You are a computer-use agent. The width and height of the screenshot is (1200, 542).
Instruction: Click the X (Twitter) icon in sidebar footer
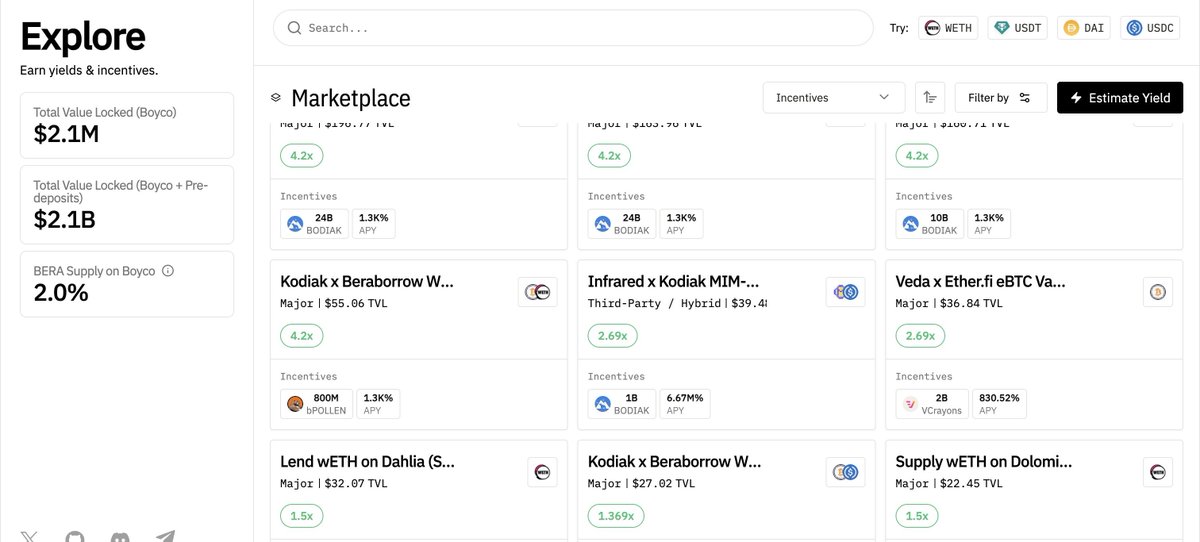click(x=31, y=537)
